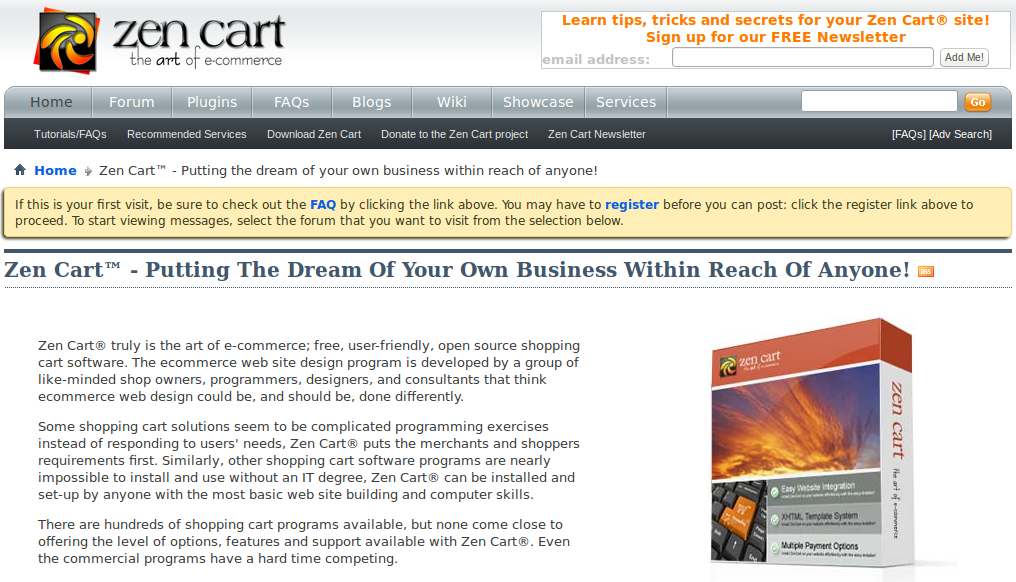Open Recommended Services link

[x=187, y=134]
